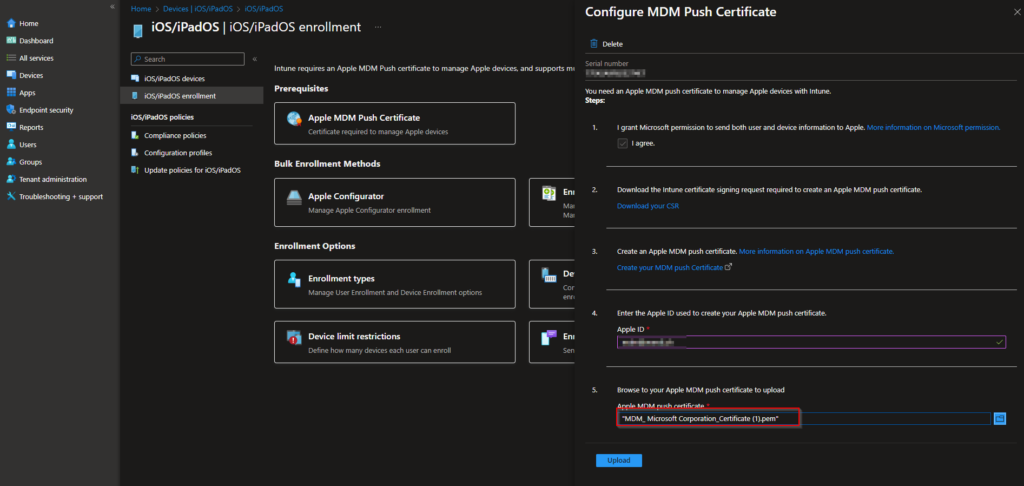This screenshot has width=1024, height=486.
Task: Select the Users icon
Action: (11, 144)
